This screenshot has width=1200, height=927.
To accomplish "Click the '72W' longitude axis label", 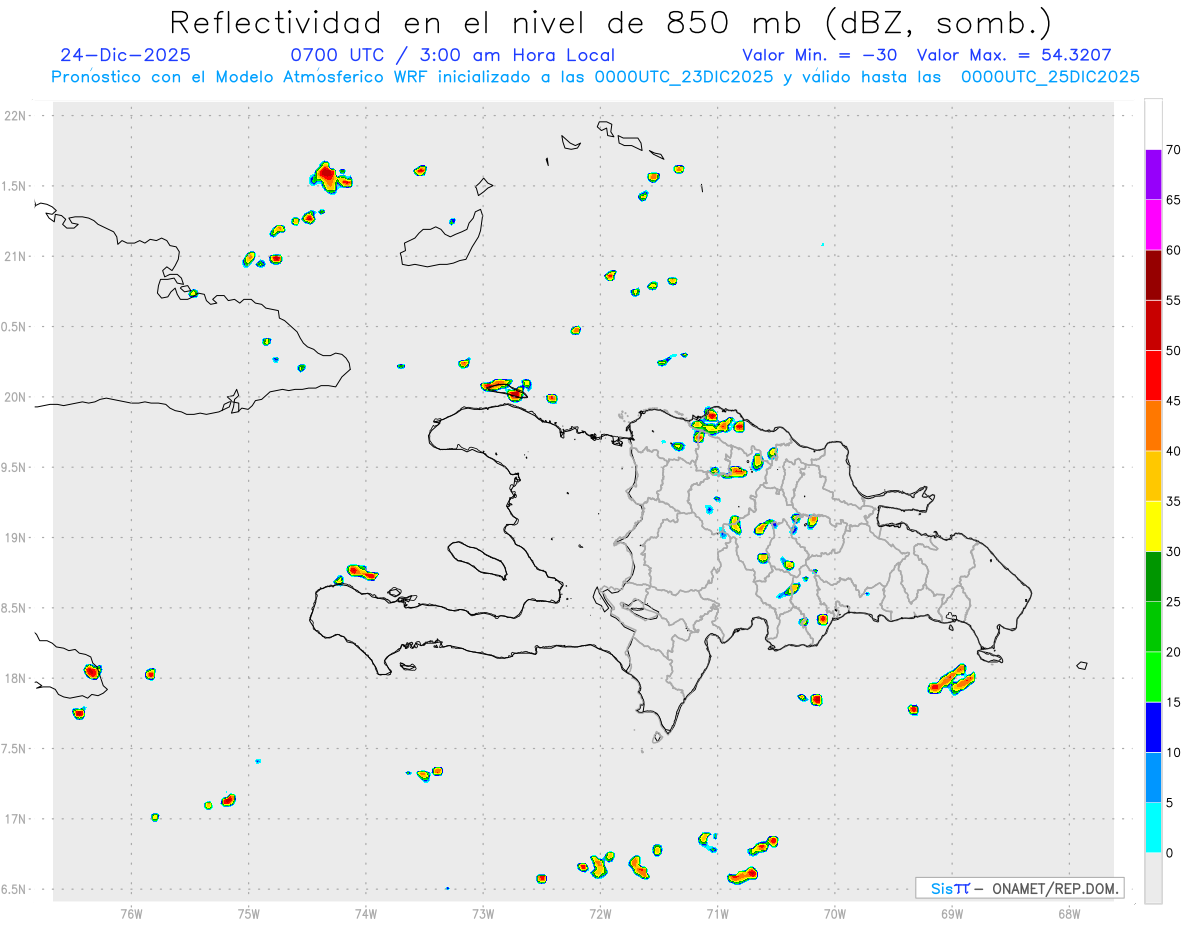I will click(600, 913).
